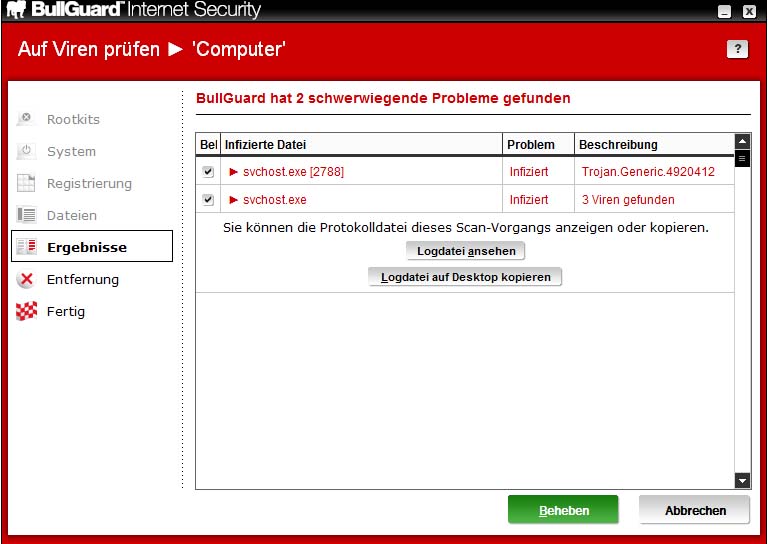The image size is (768, 544).
Task: Click the red X Entfernung icon
Action: coord(27,280)
